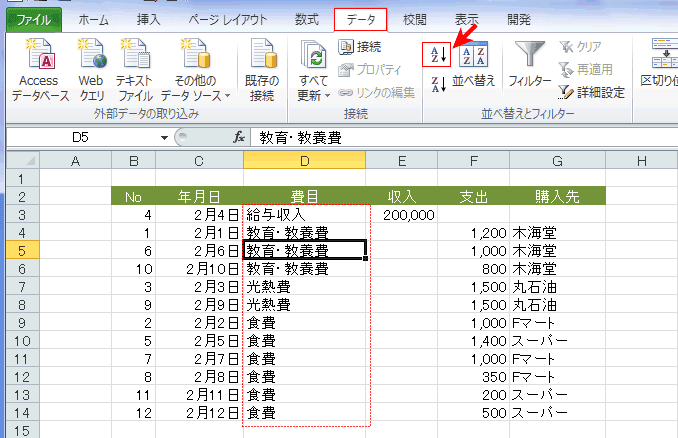
Task: Click the Properties (プロパティ) button
Action: [x=370, y=70]
